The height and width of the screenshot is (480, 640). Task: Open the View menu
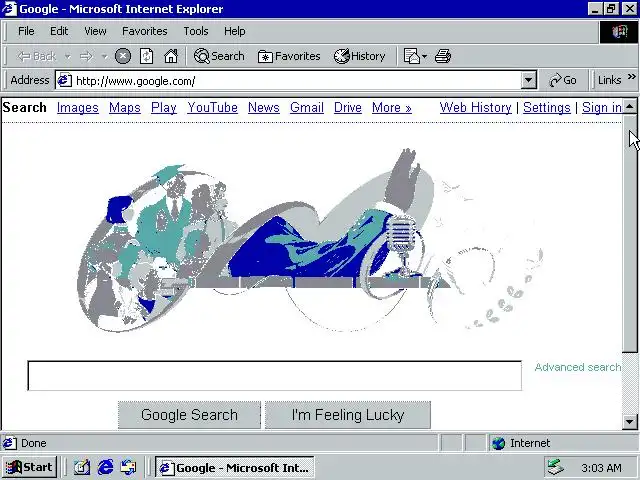(96, 31)
